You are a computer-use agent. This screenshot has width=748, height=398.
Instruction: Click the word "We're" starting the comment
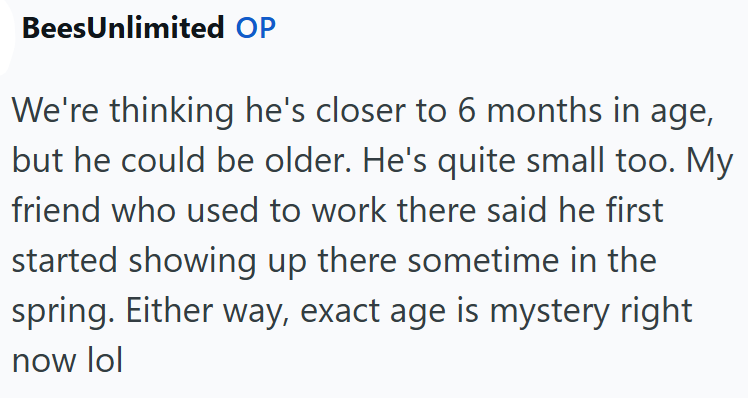(x=55, y=110)
